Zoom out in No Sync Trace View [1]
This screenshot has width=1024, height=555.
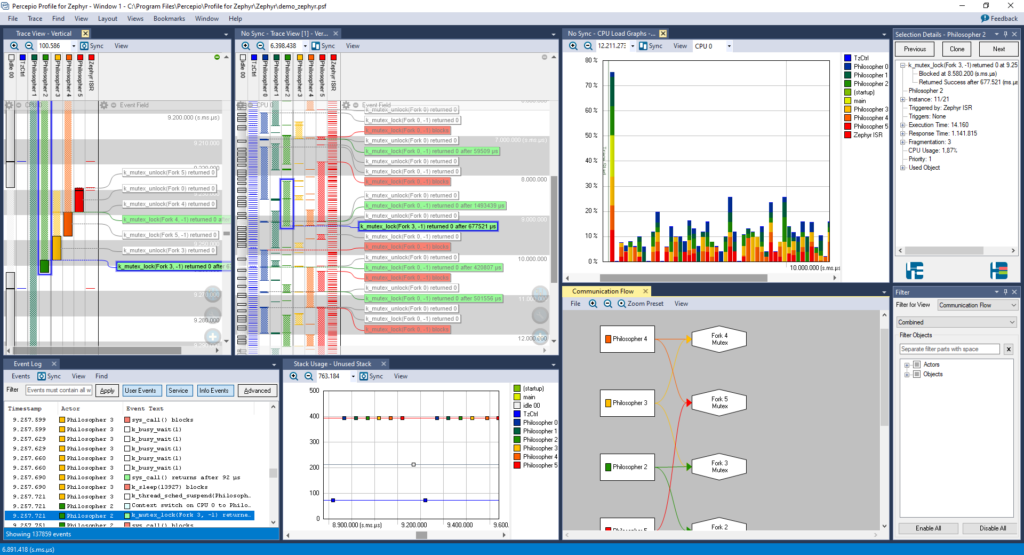pos(260,46)
